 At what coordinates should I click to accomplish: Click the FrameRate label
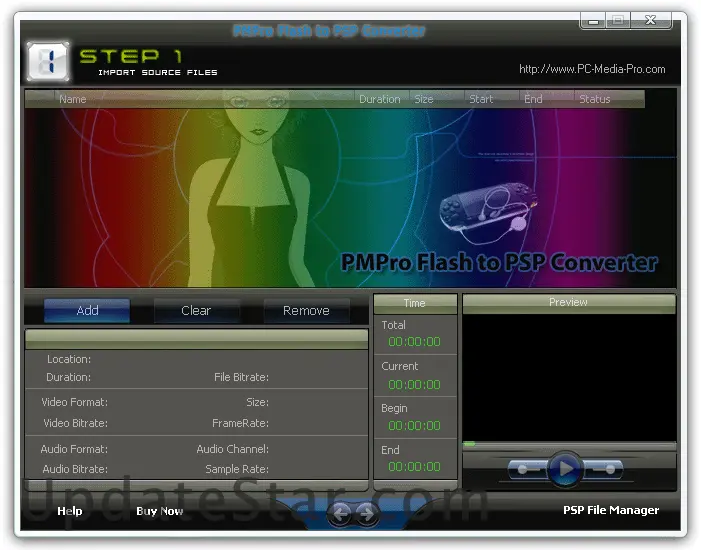[x=241, y=423]
